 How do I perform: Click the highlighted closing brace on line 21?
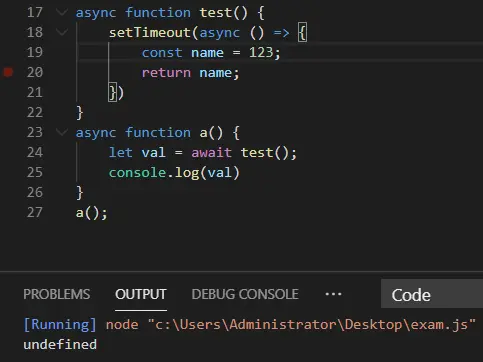(113, 92)
